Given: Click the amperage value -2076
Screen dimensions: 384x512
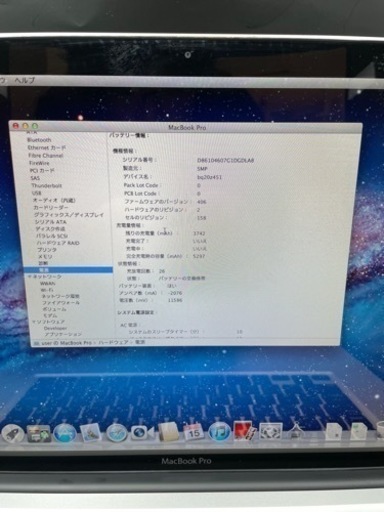Looking at the screenshot, I should [175, 293].
